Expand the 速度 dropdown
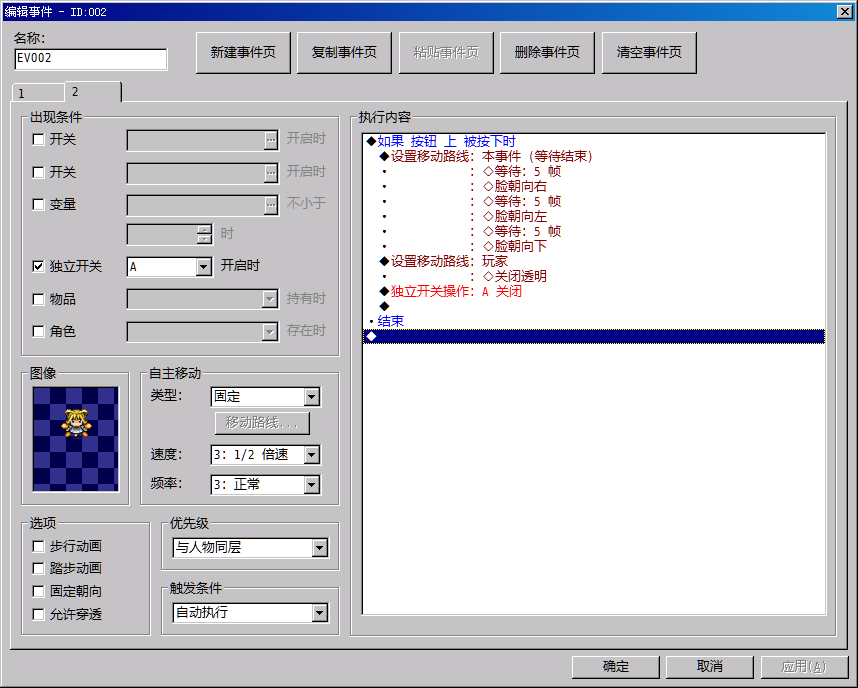This screenshot has height=688, width=858. [311, 455]
